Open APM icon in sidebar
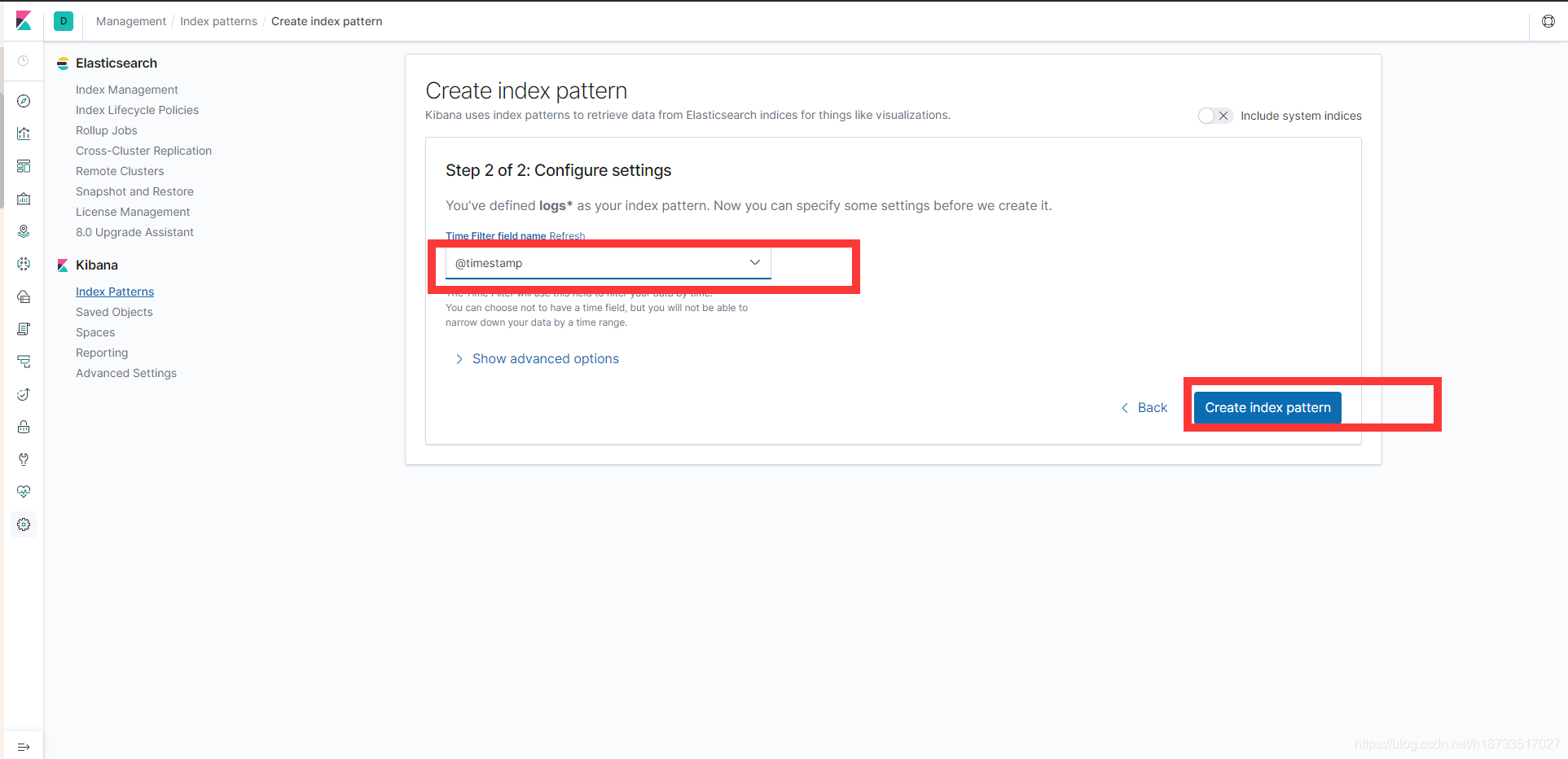The width and height of the screenshot is (1568, 759). pyautogui.click(x=24, y=362)
